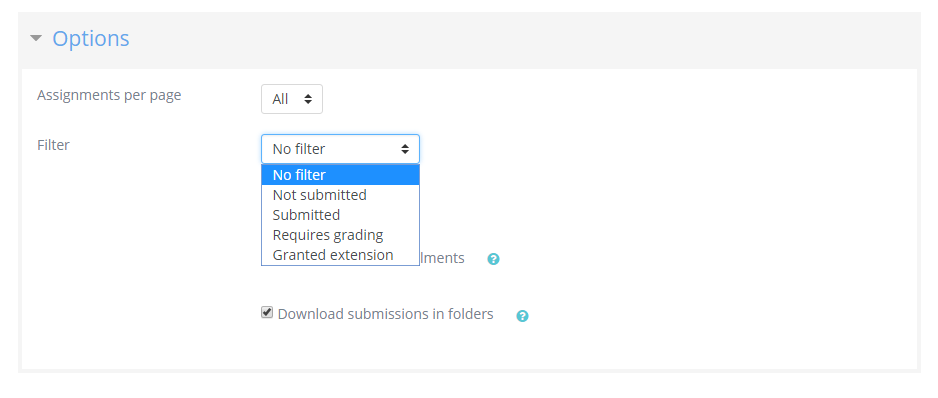Close the Filter dropdown showing No filter
This screenshot has height=398, width=938.
coord(340,149)
